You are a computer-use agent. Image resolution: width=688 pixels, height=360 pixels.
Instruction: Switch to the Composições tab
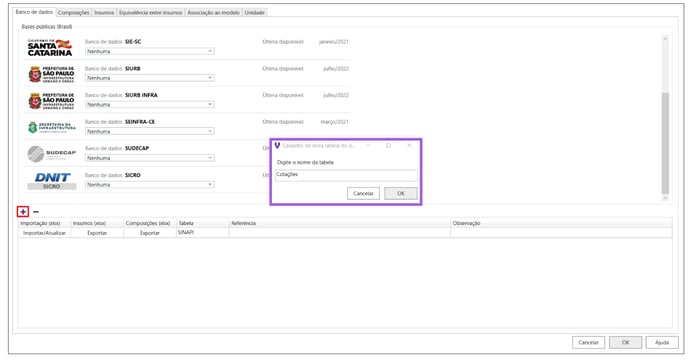coord(73,13)
